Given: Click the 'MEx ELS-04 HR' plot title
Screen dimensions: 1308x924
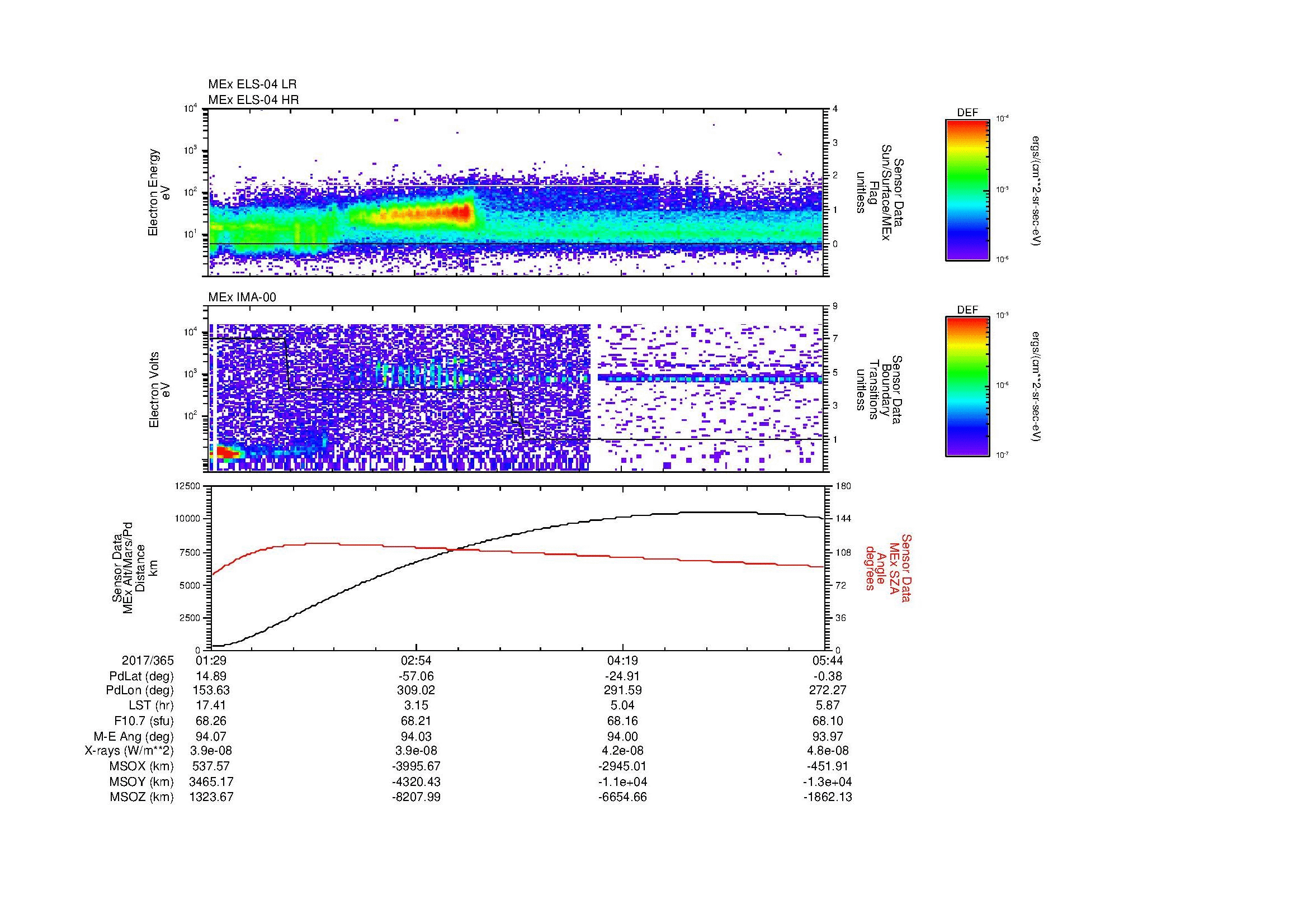Looking at the screenshot, I should click(x=253, y=99).
